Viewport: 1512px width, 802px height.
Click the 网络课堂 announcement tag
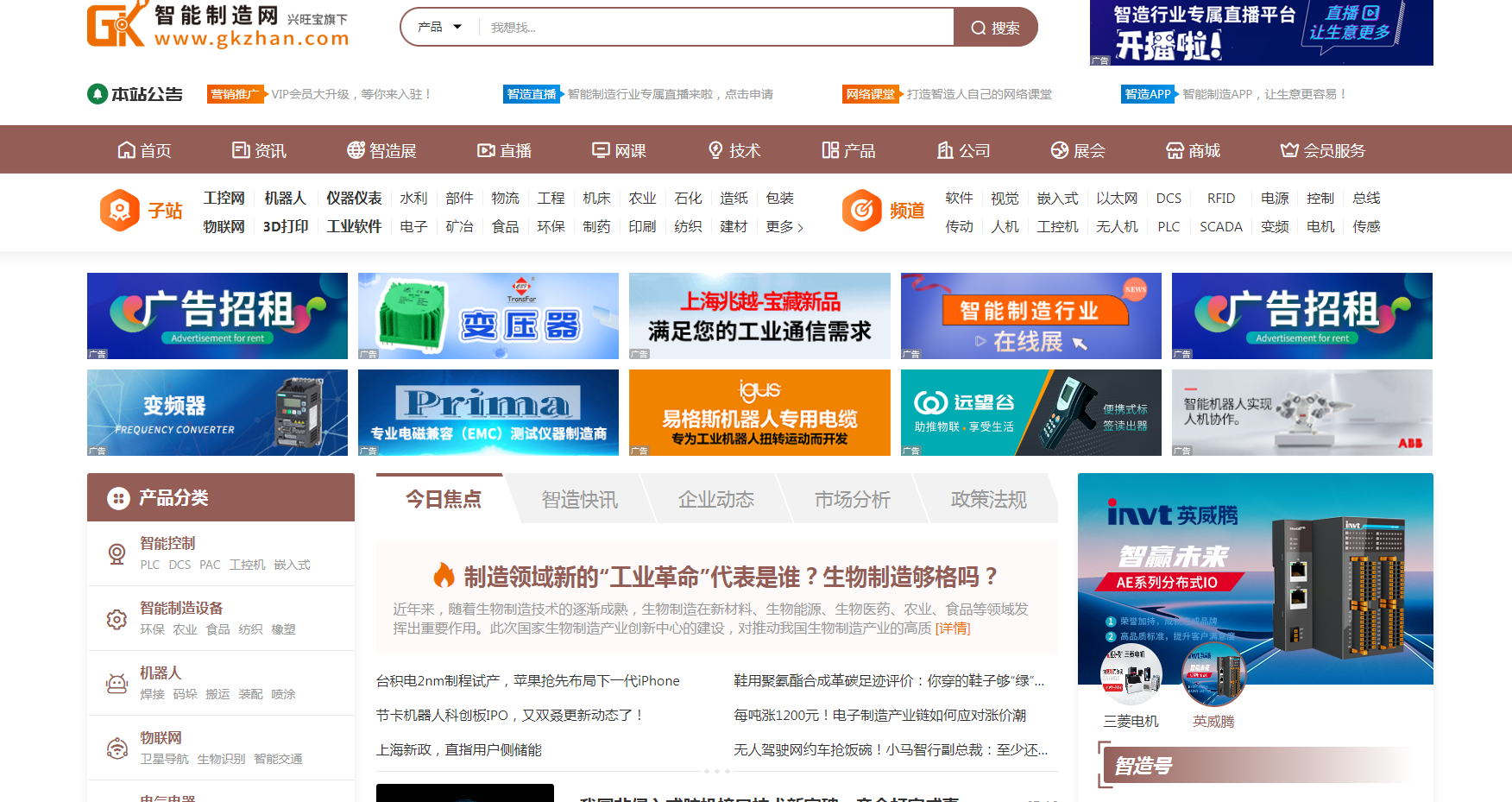coord(871,94)
